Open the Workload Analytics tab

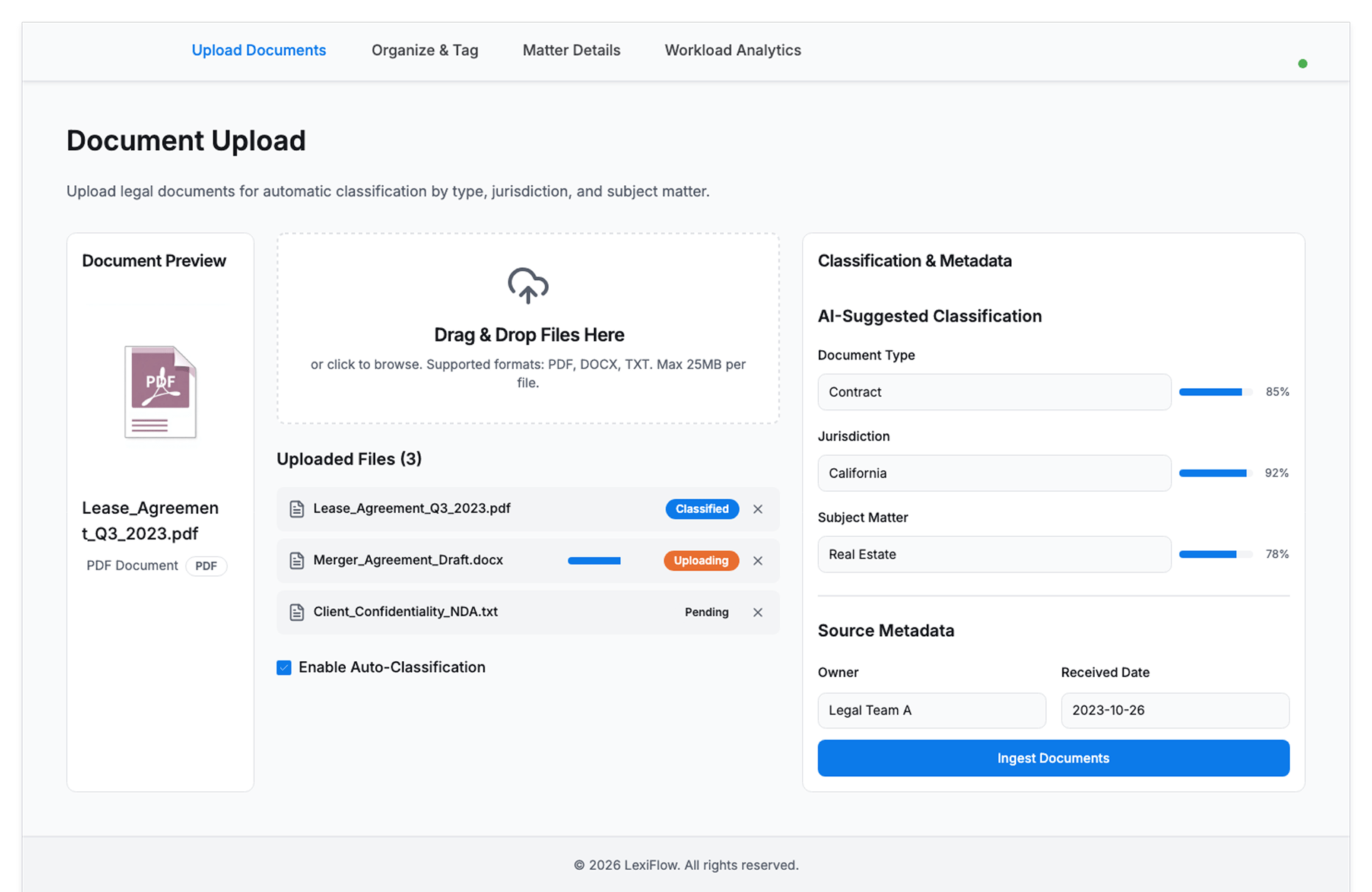click(x=732, y=51)
